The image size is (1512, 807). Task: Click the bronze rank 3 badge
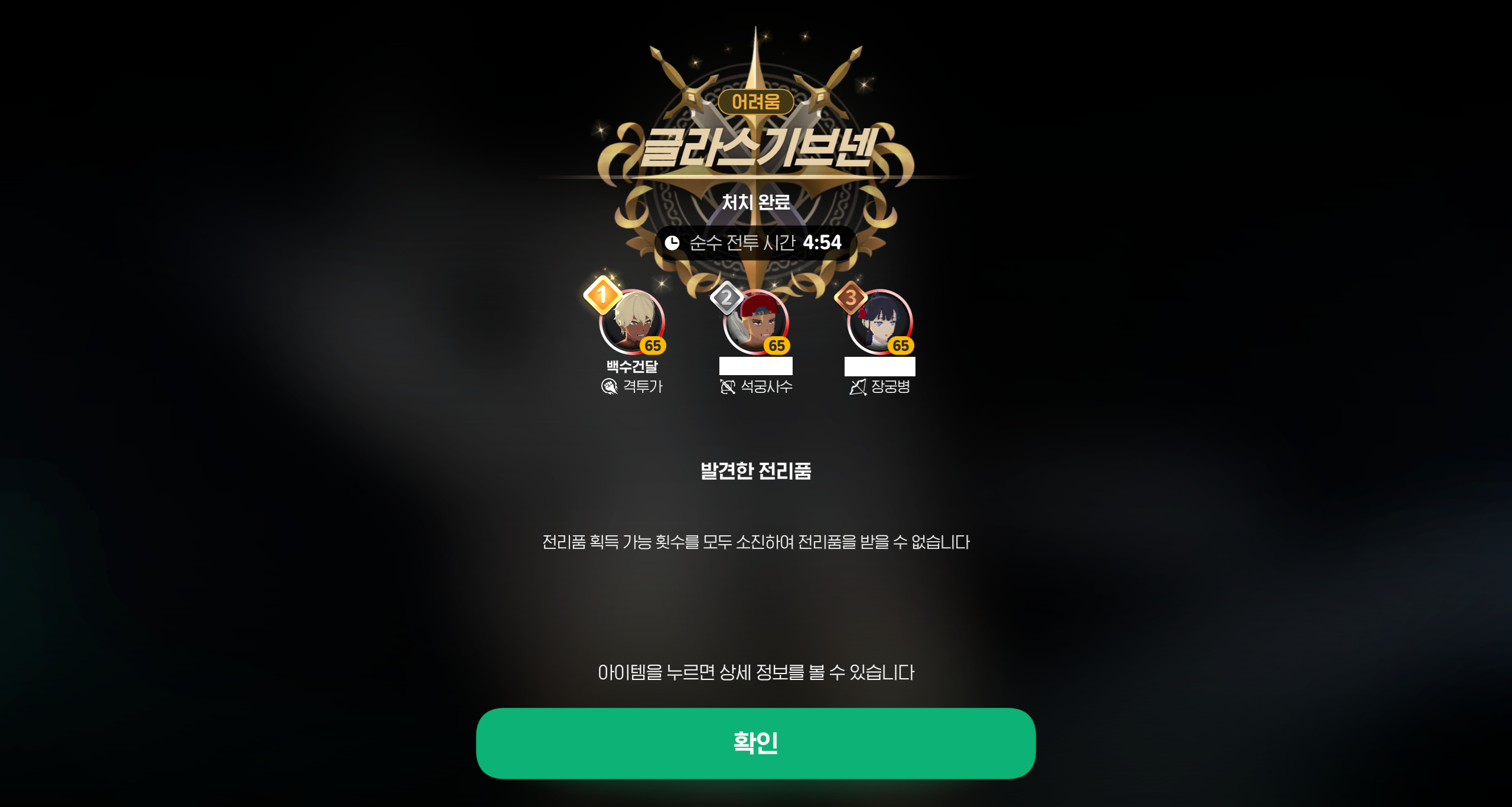850,298
